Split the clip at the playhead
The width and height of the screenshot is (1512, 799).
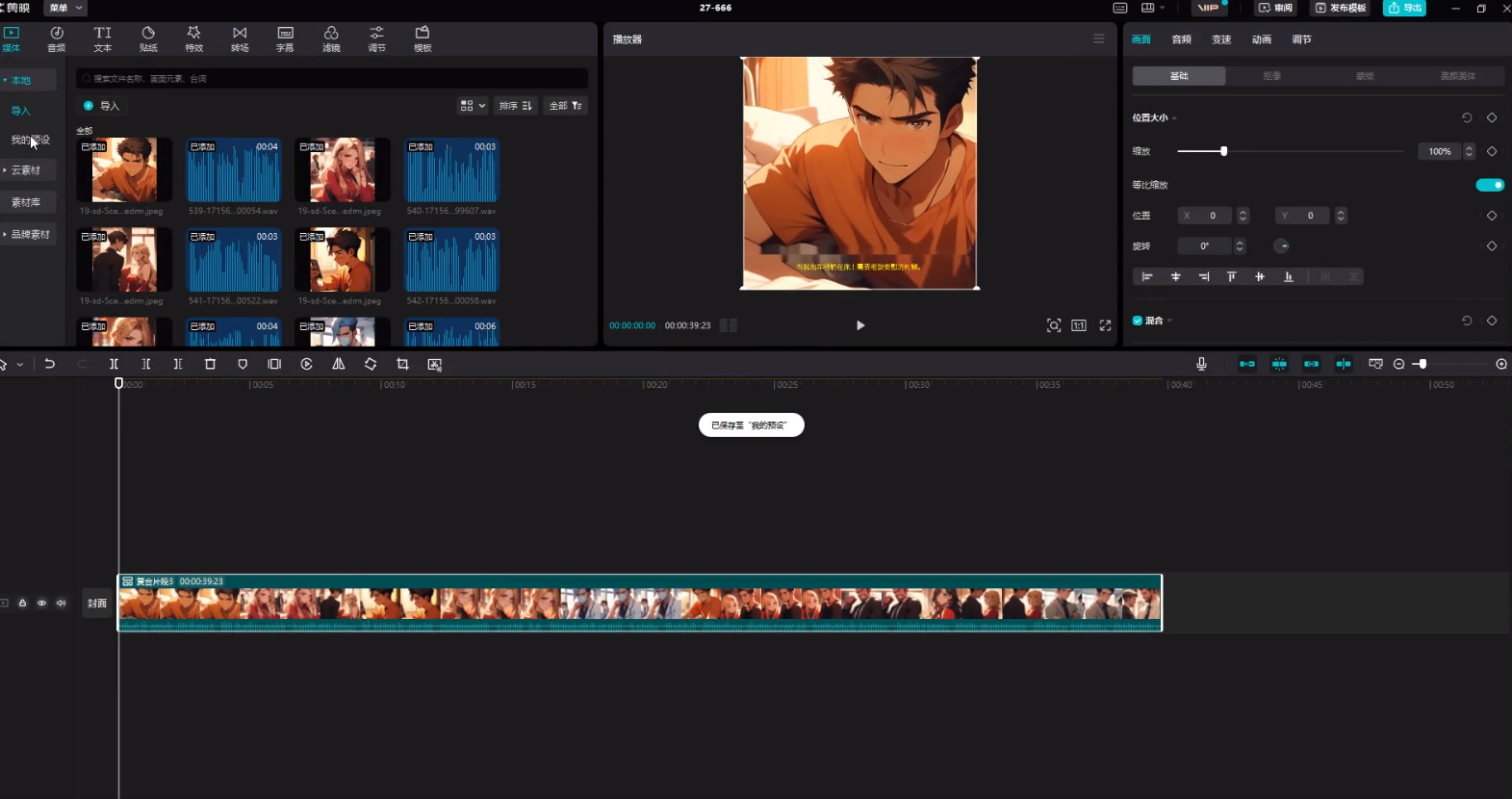tap(114, 364)
